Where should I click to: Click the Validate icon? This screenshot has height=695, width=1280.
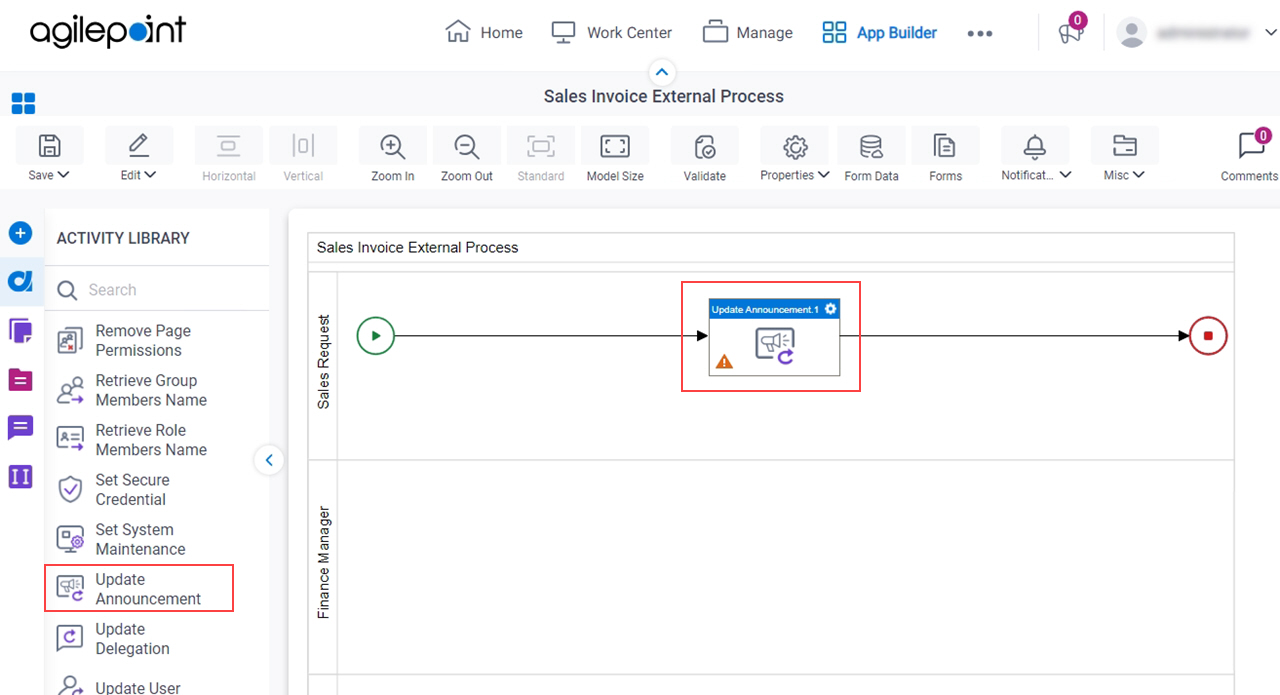pos(704,146)
